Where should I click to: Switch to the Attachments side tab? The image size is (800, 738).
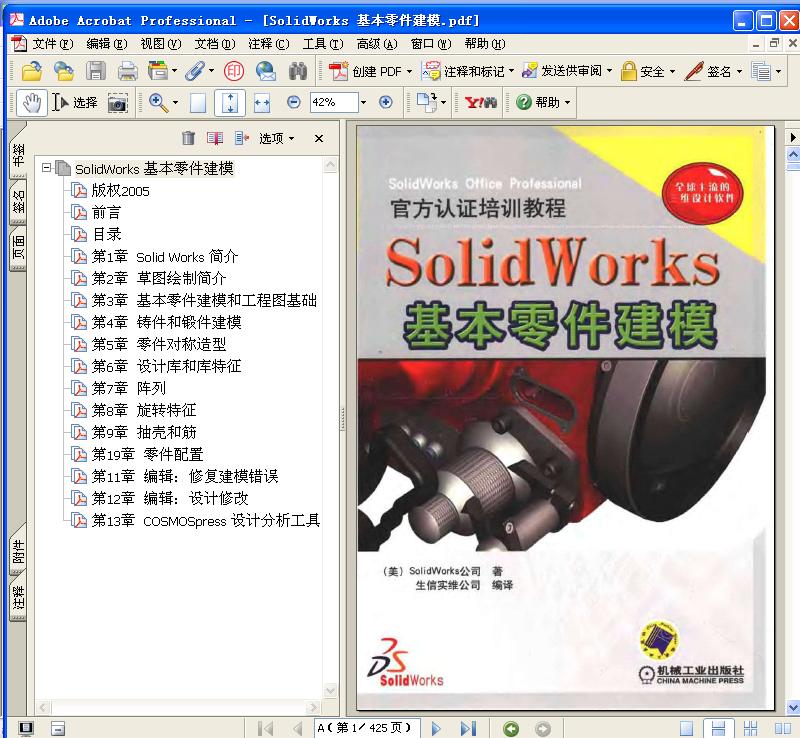pyautogui.click(x=18, y=552)
